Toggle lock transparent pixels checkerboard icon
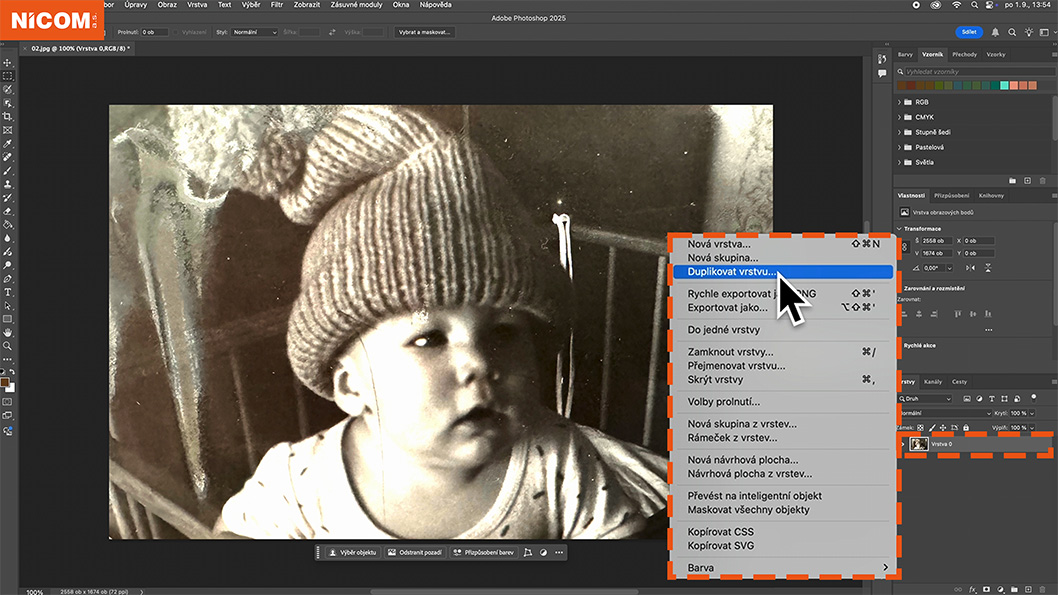 [x=920, y=427]
